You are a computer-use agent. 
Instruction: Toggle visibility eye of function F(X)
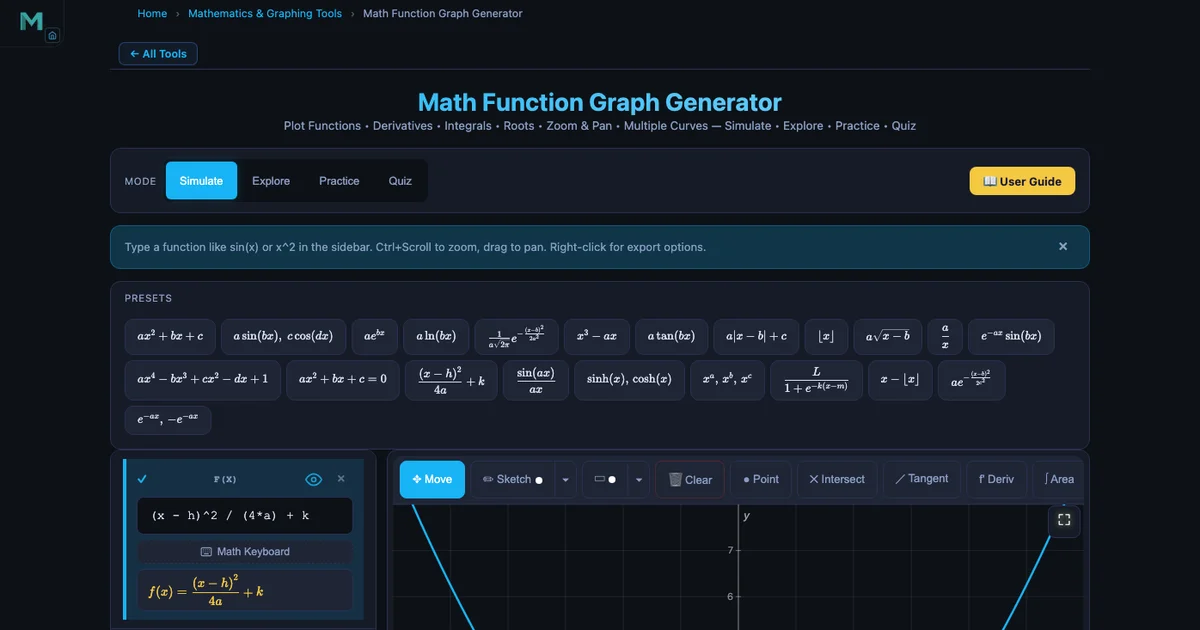pos(313,479)
